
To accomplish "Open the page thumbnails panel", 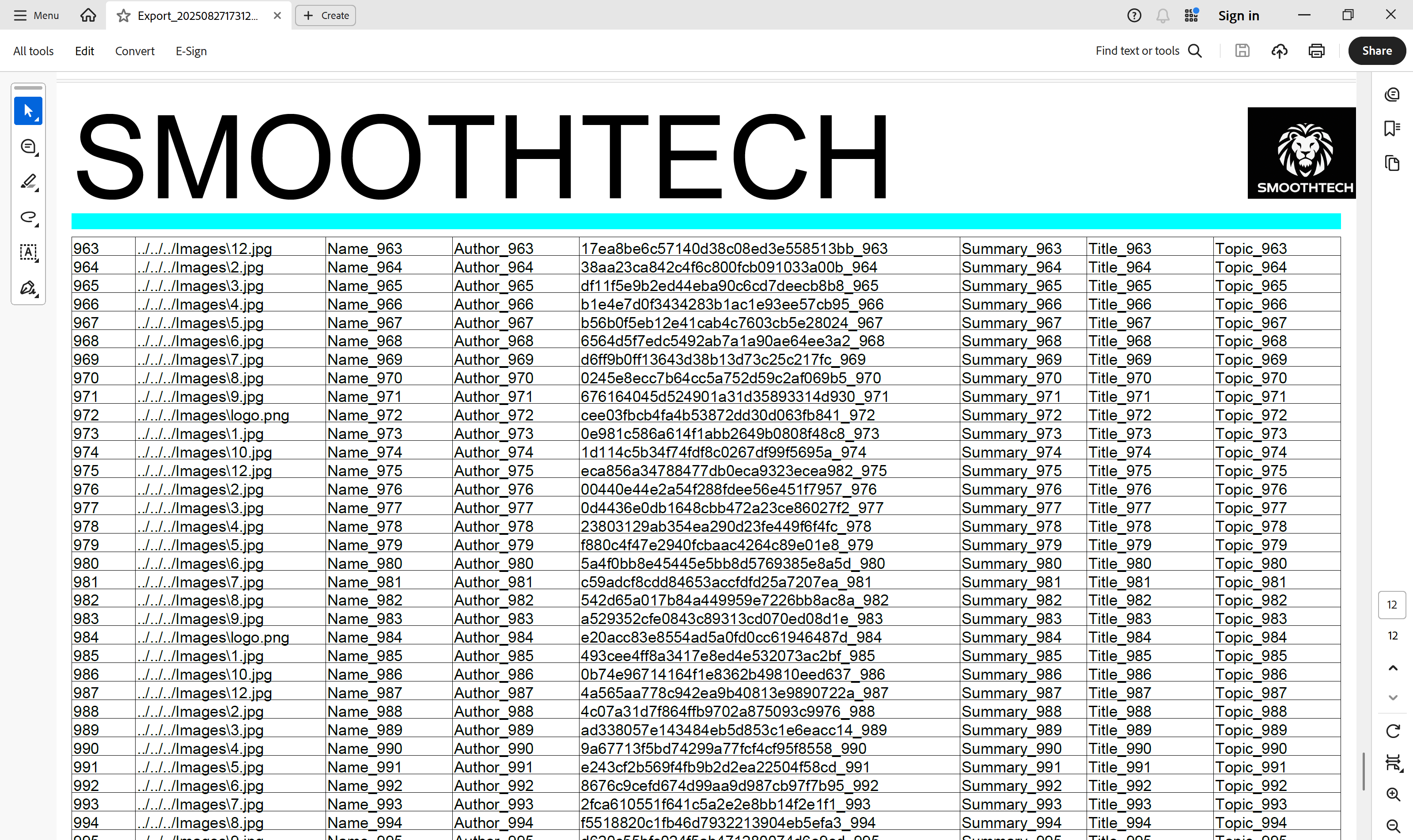I will (x=1392, y=163).
